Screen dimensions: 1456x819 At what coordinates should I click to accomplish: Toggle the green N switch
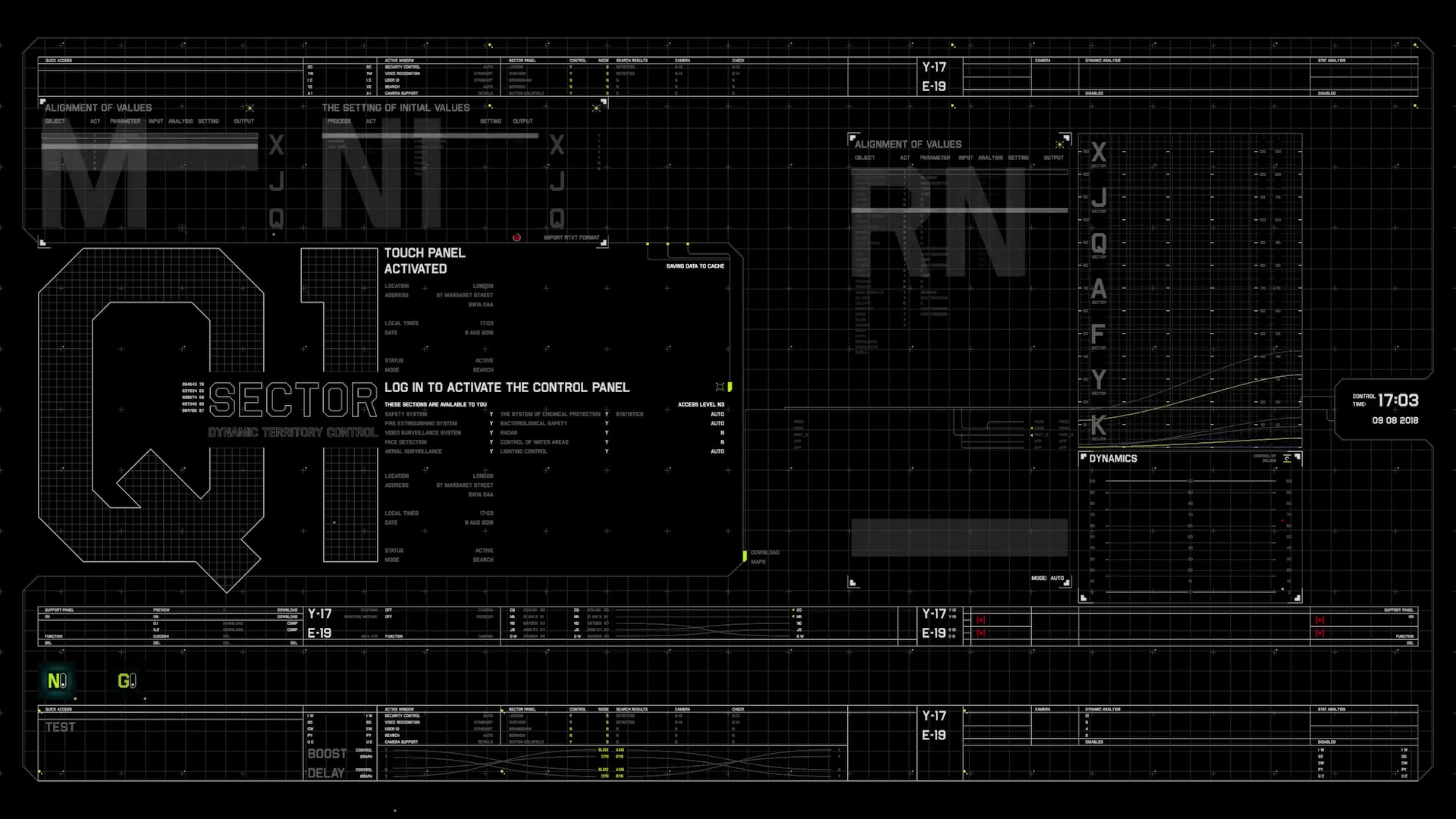pyautogui.click(x=58, y=681)
